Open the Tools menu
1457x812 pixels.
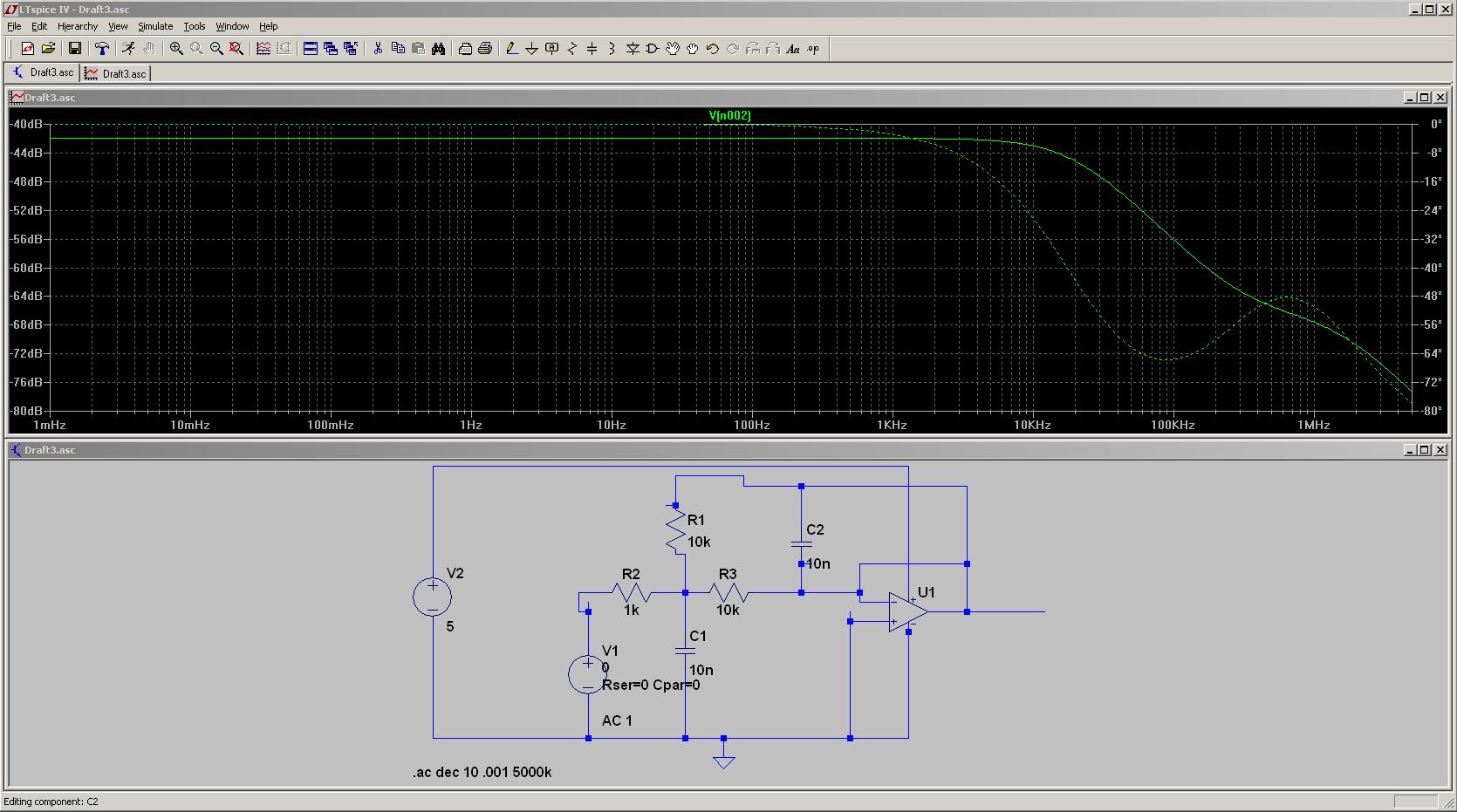click(195, 26)
